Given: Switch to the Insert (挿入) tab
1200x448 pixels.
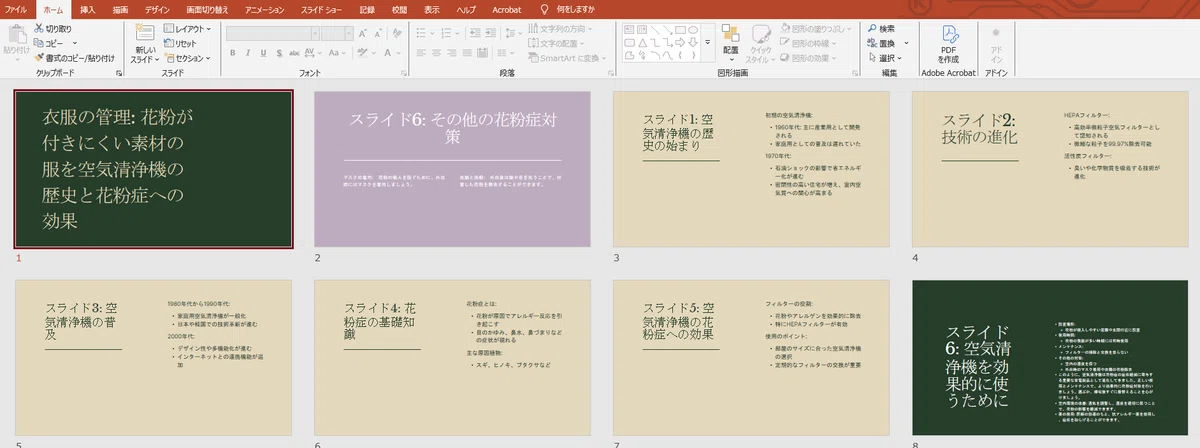Looking at the screenshot, I should pos(88,8).
